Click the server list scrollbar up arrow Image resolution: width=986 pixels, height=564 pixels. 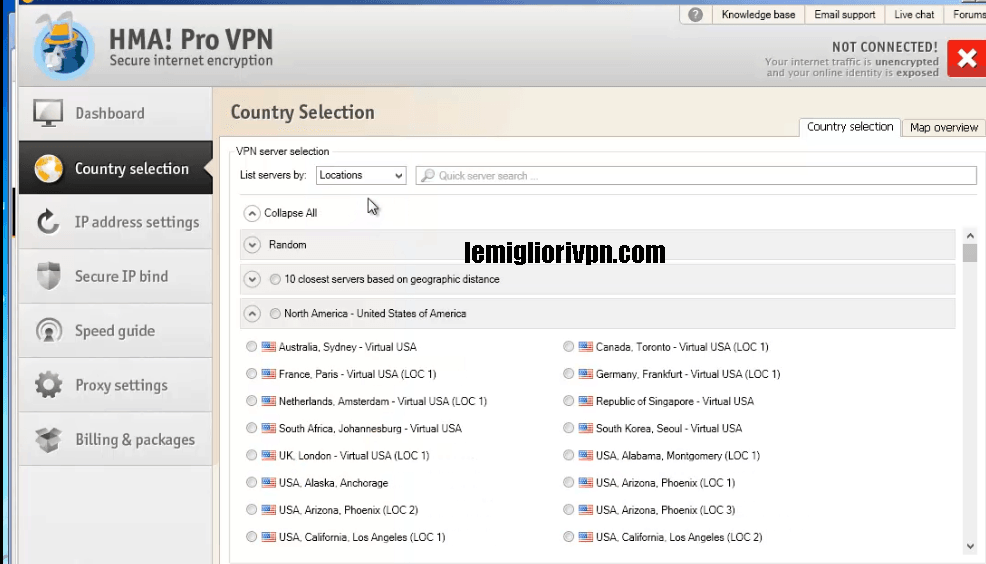pos(970,236)
